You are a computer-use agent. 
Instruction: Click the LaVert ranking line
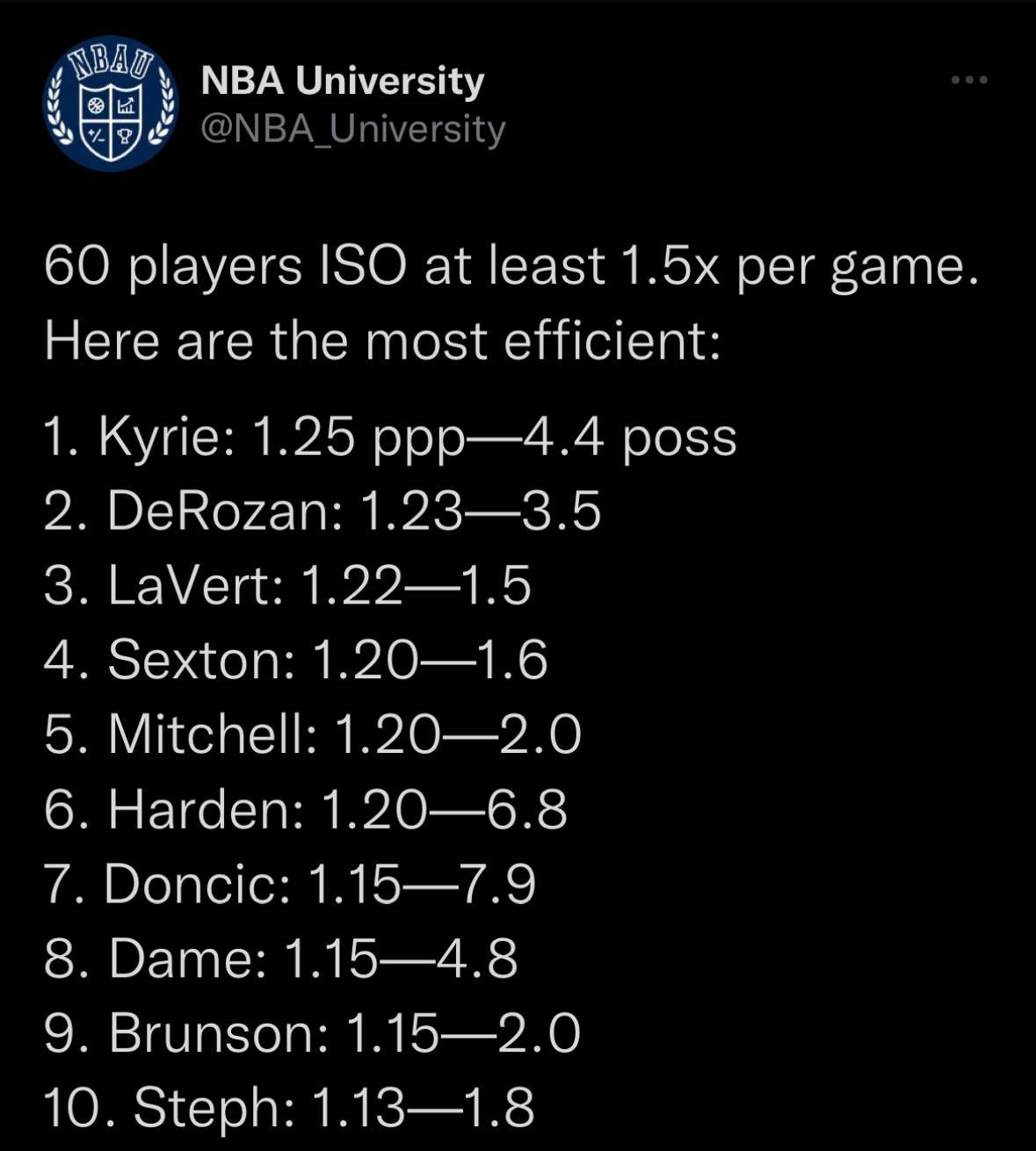(287, 585)
